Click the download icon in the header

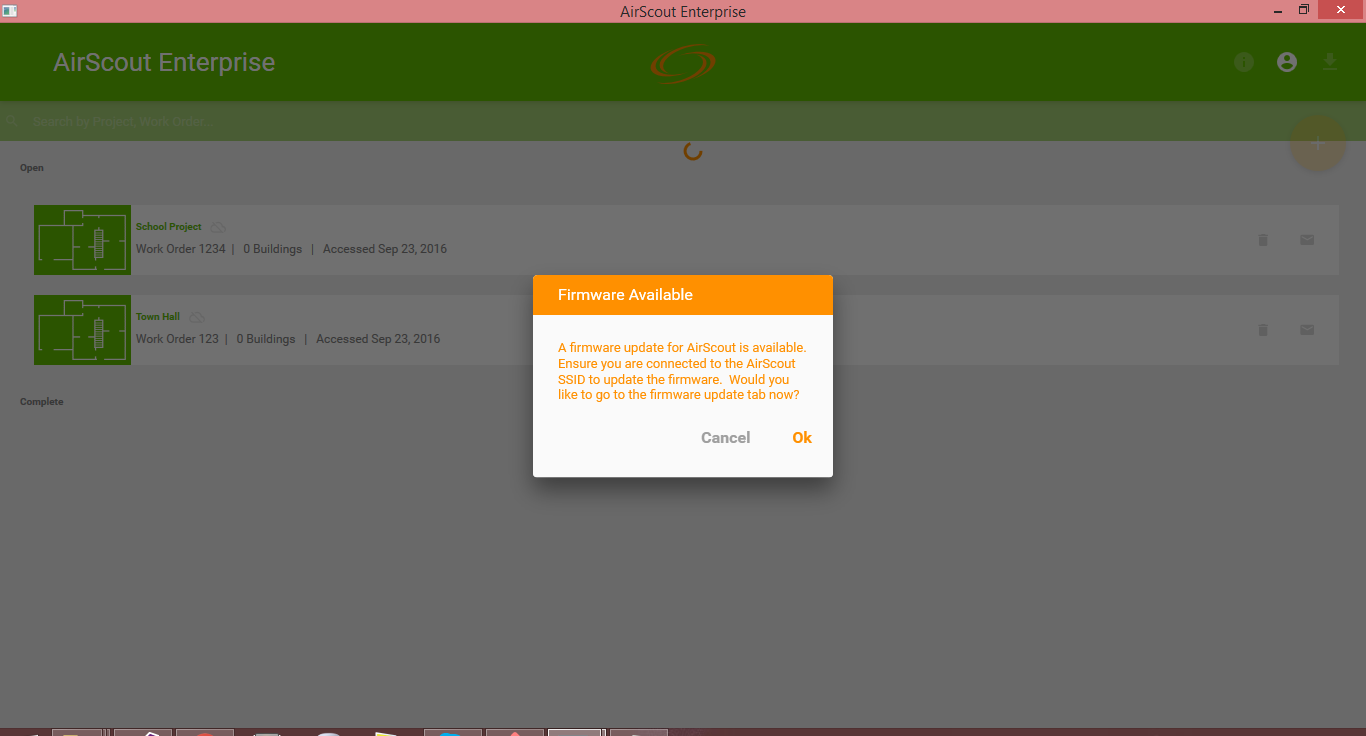pos(1329,62)
